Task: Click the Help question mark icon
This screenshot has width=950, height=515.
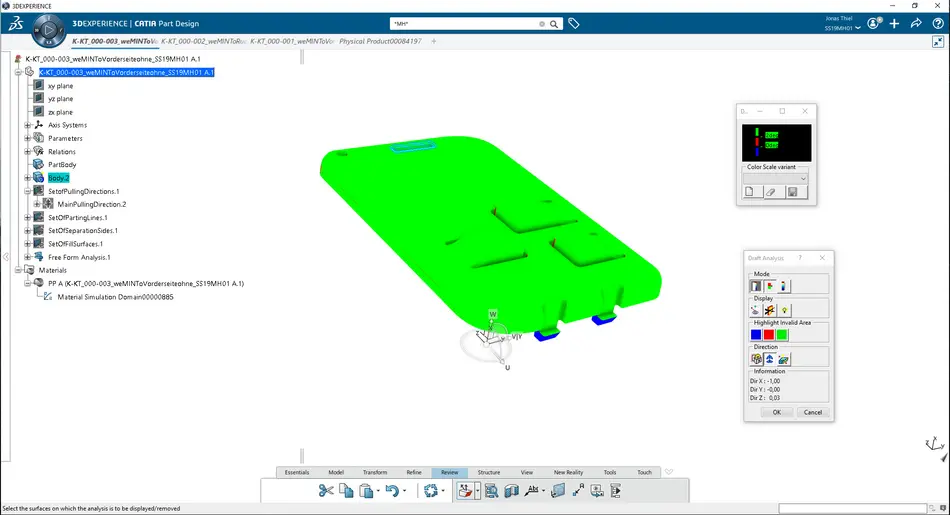Action: click(936, 23)
